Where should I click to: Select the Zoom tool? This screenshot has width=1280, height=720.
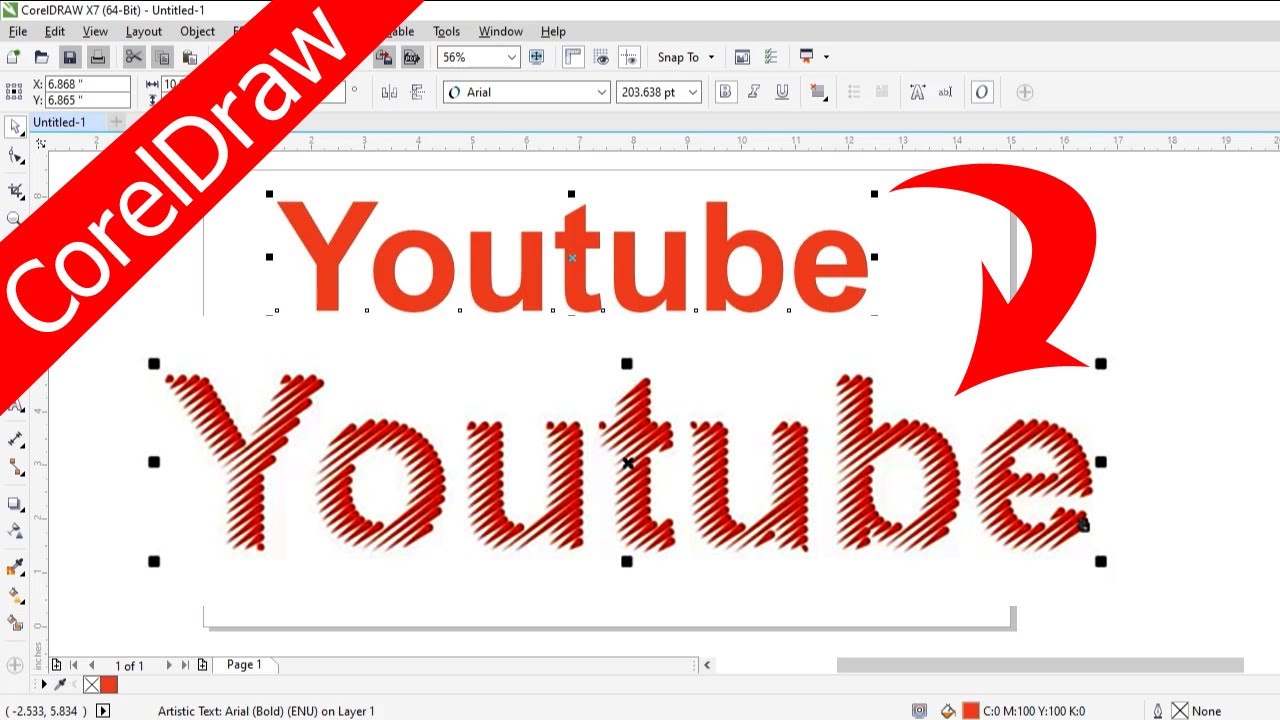[13, 218]
